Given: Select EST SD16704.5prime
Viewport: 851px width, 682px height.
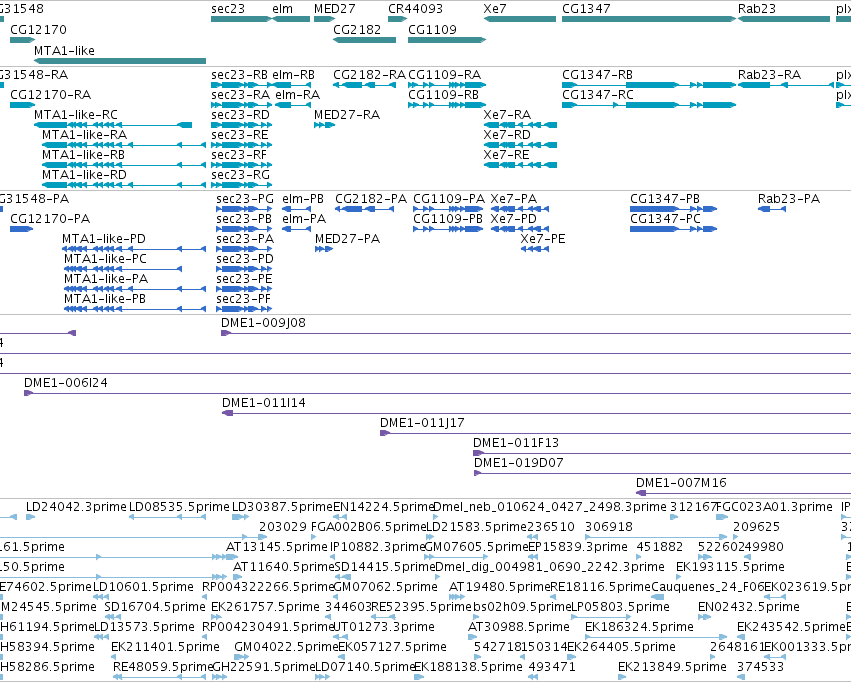Looking at the screenshot, I should pos(113,617).
